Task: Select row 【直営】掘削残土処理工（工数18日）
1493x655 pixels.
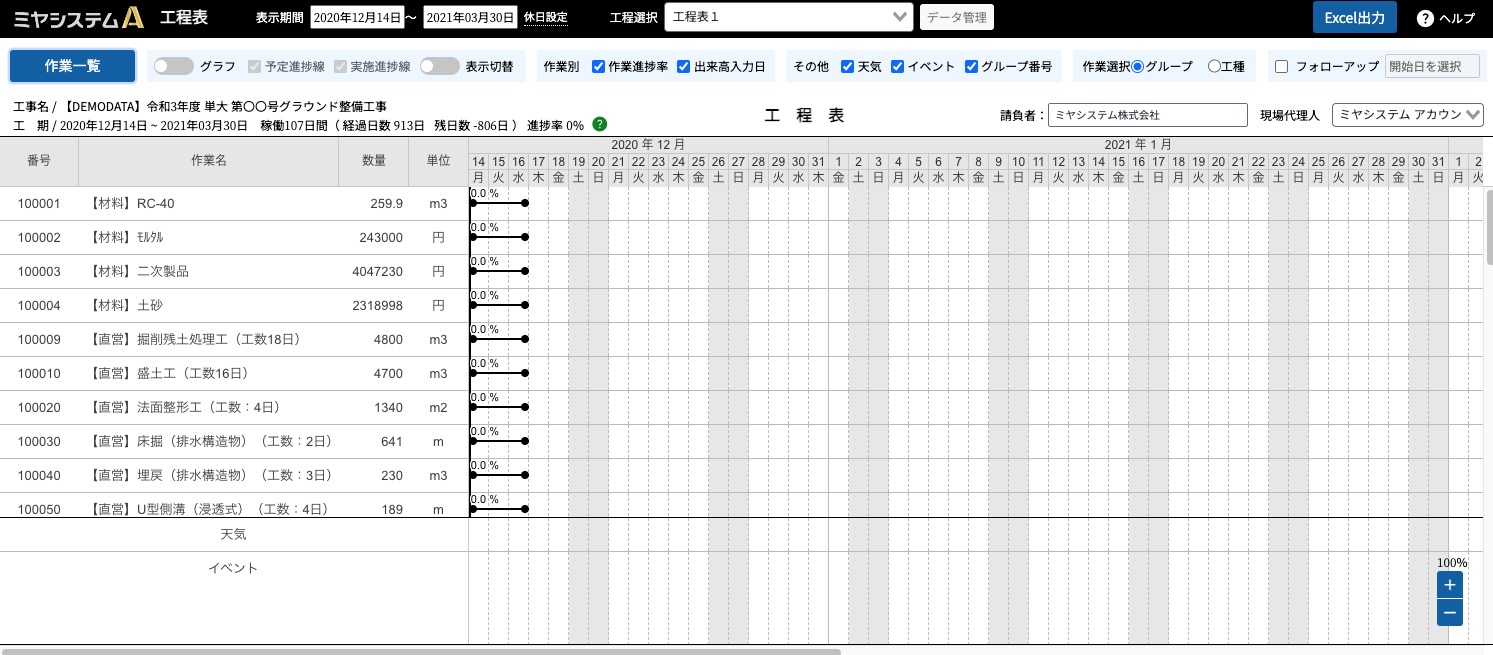Action: tap(234, 339)
